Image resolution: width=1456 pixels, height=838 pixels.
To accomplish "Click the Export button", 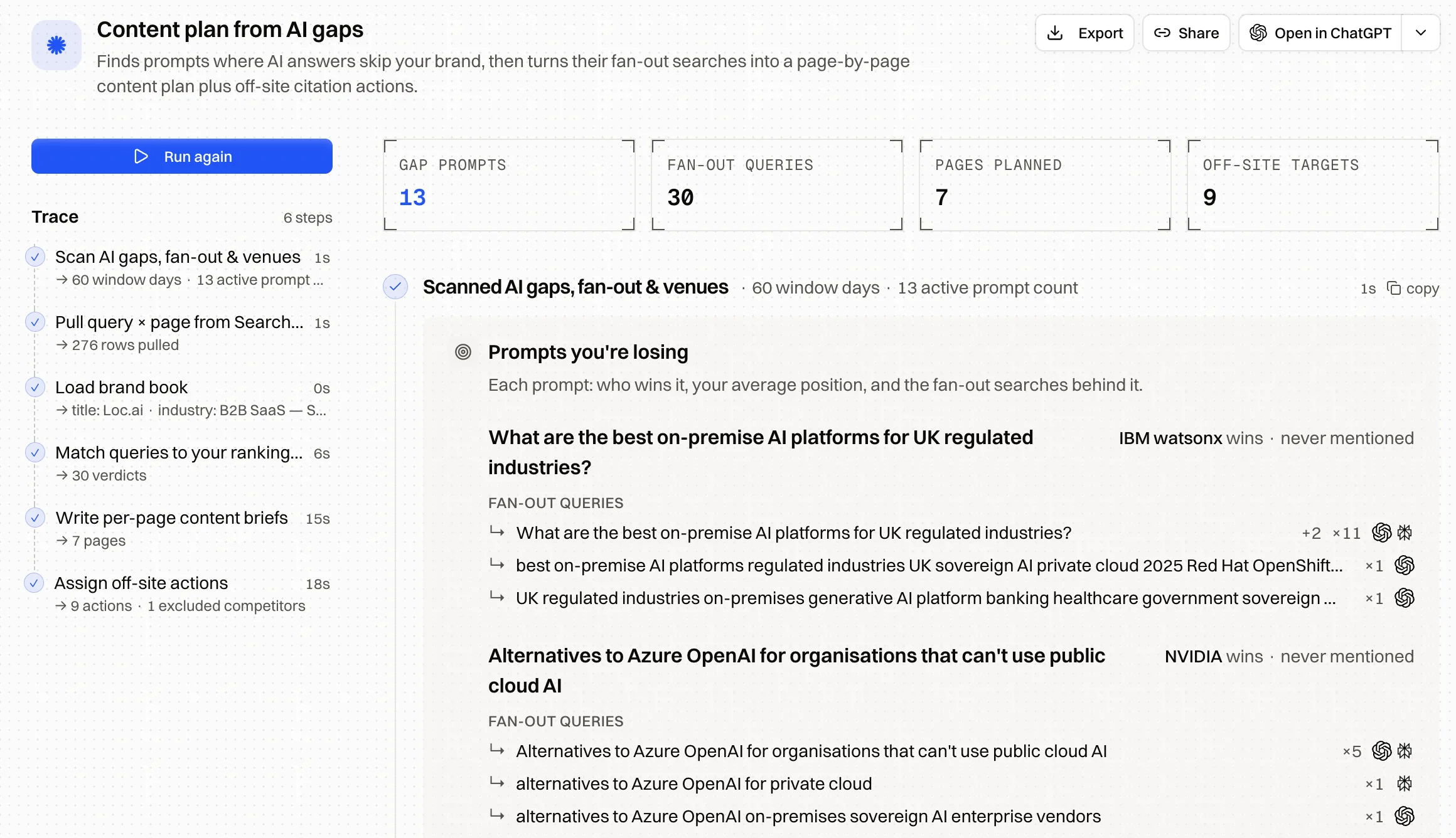I will [x=1084, y=33].
